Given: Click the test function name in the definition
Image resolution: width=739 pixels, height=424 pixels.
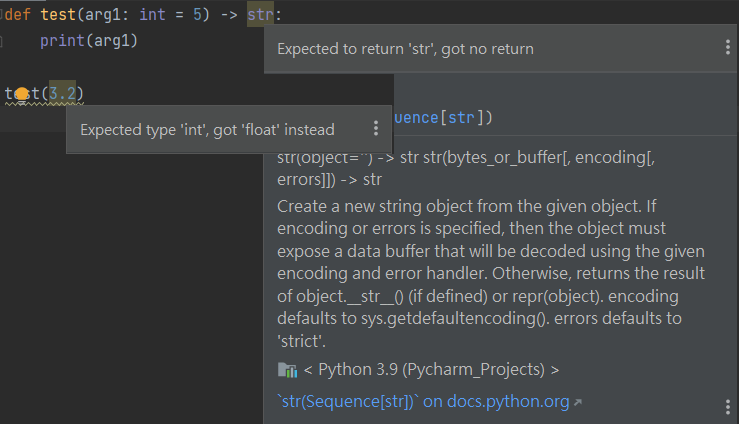Looking at the screenshot, I should tap(58, 15).
